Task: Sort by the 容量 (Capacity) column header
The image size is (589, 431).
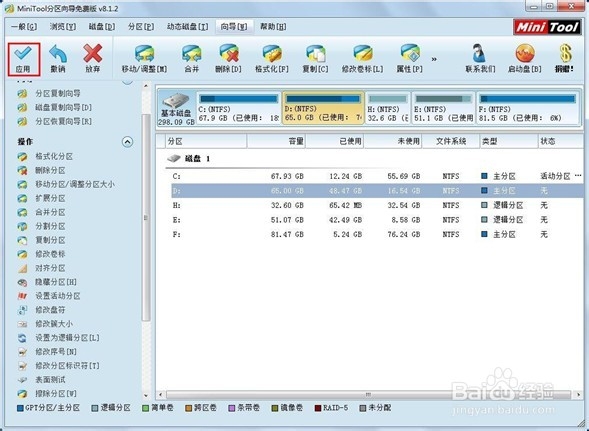Action: point(276,141)
